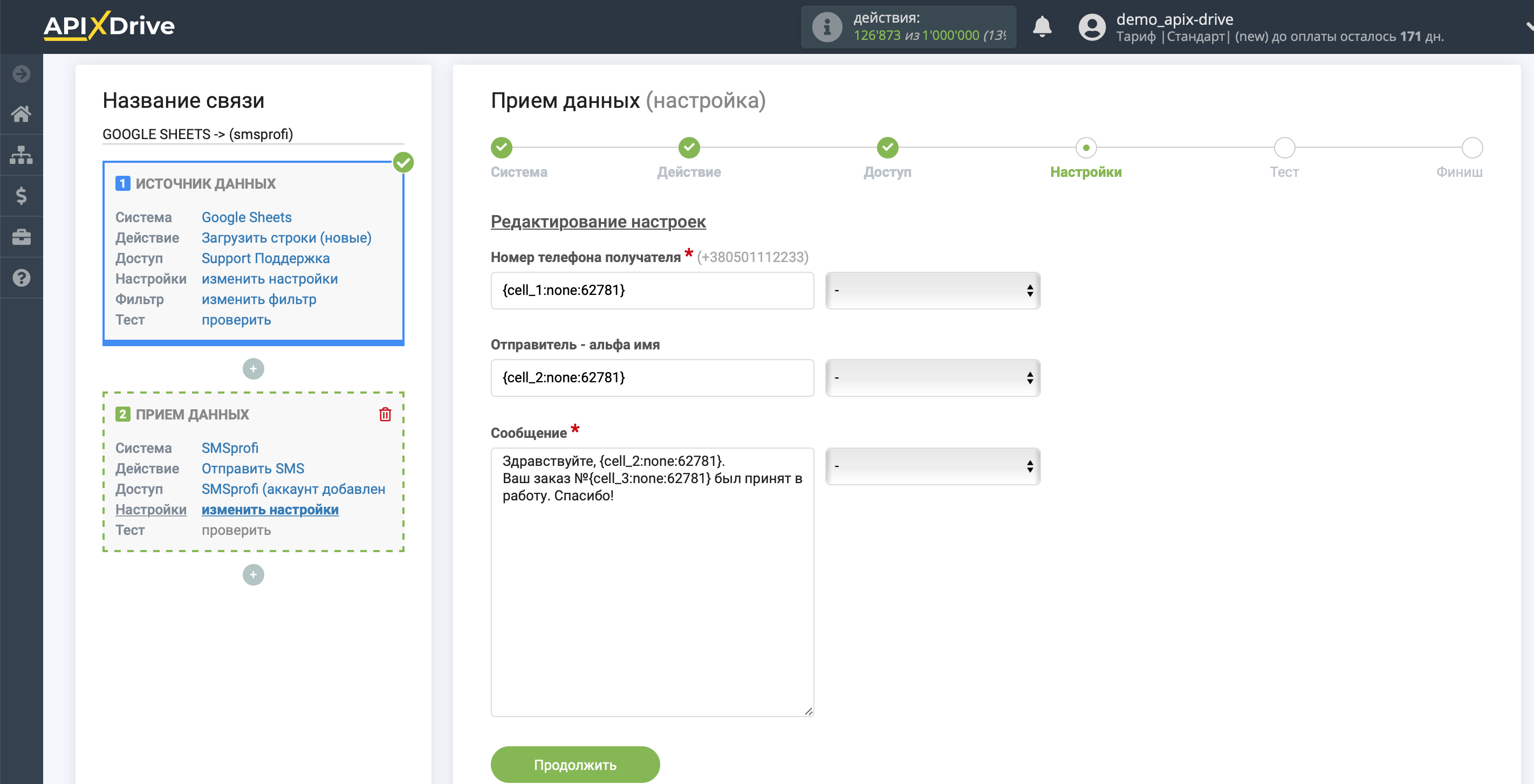
Task: Open the Настройки step label
Action: 1086,172
